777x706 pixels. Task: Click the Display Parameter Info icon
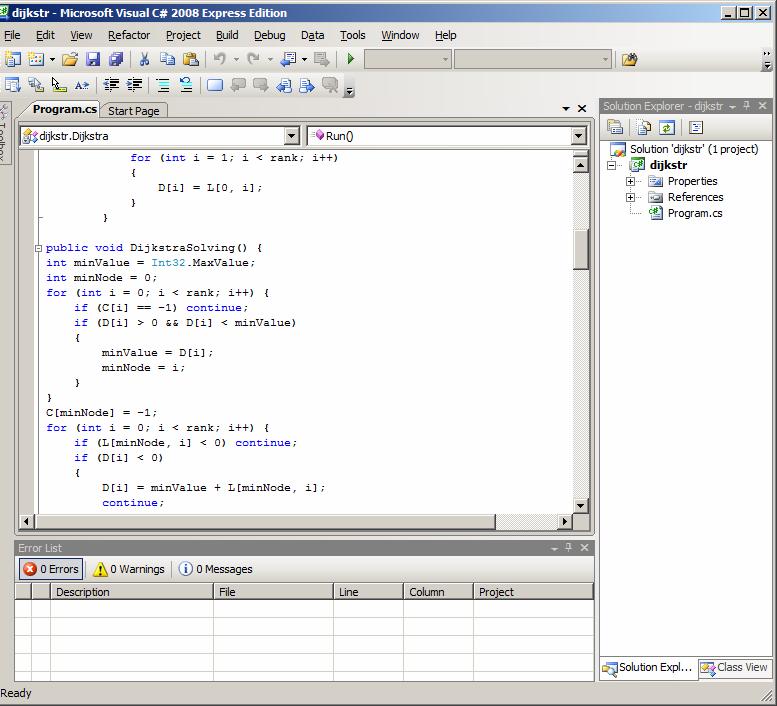[x=36, y=85]
